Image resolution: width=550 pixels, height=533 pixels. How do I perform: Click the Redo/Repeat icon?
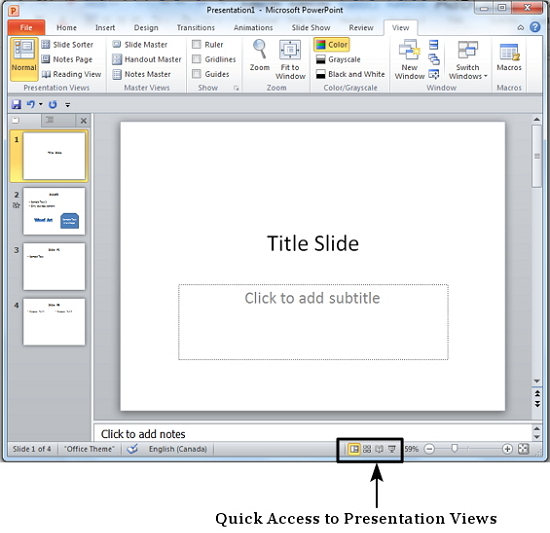click(x=53, y=104)
